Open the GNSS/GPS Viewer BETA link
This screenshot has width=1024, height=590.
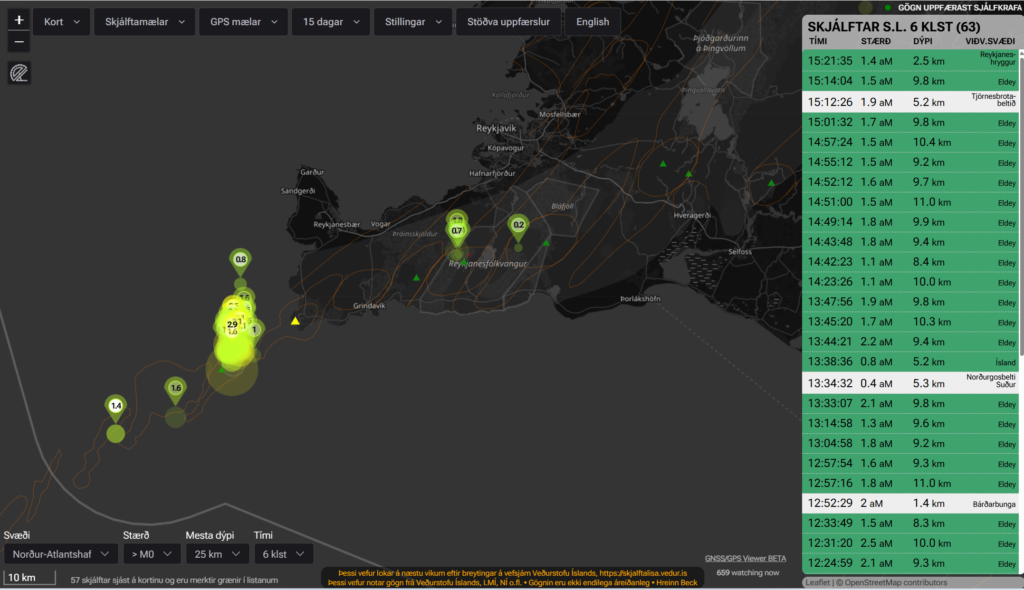745,559
